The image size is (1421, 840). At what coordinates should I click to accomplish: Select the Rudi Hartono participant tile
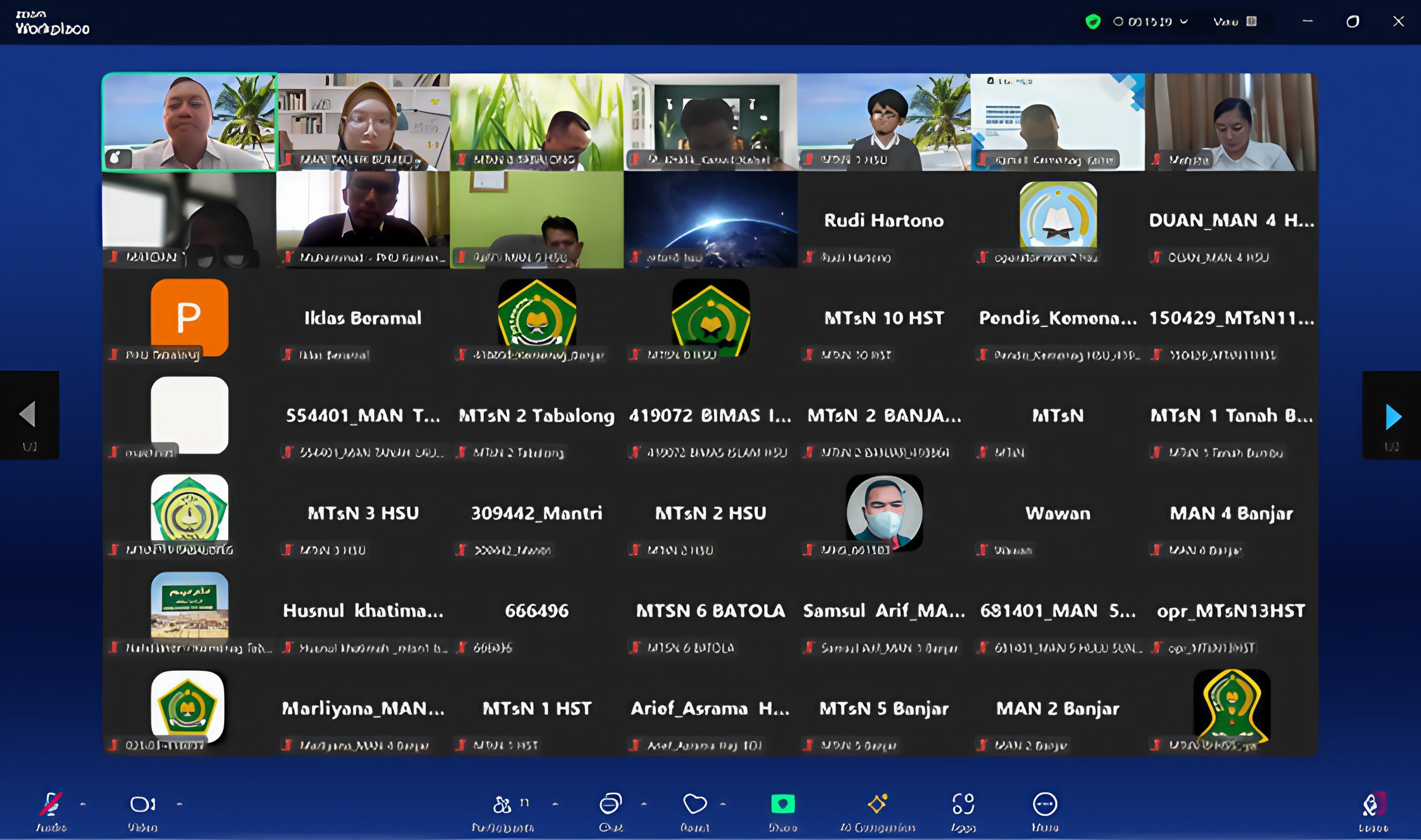[x=884, y=220]
